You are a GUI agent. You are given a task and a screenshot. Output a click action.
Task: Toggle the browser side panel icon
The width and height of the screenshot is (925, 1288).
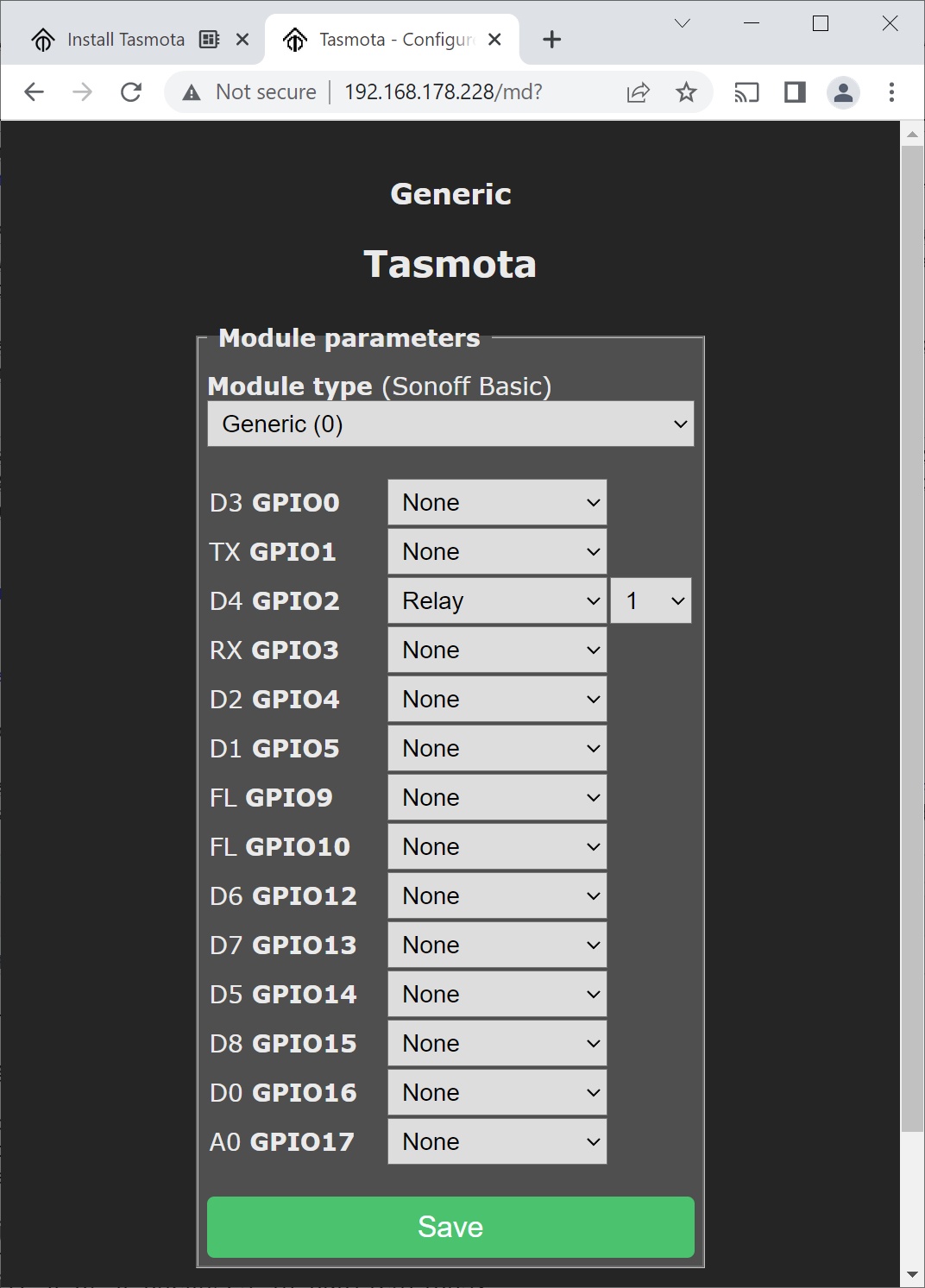click(795, 92)
